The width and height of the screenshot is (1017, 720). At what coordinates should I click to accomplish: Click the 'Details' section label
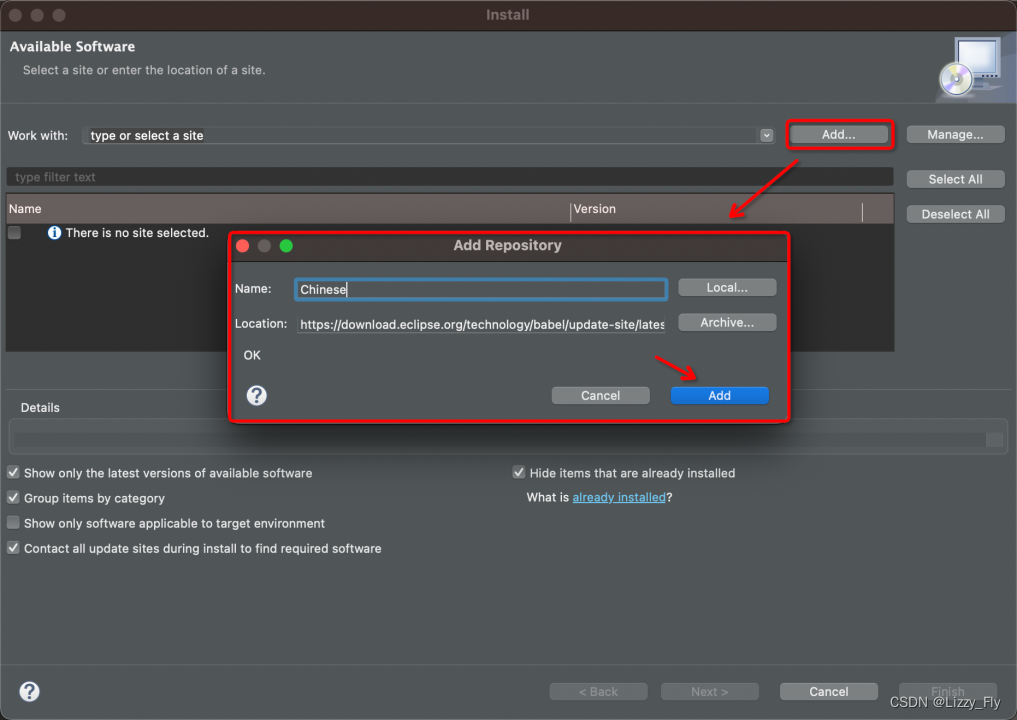(40, 407)
